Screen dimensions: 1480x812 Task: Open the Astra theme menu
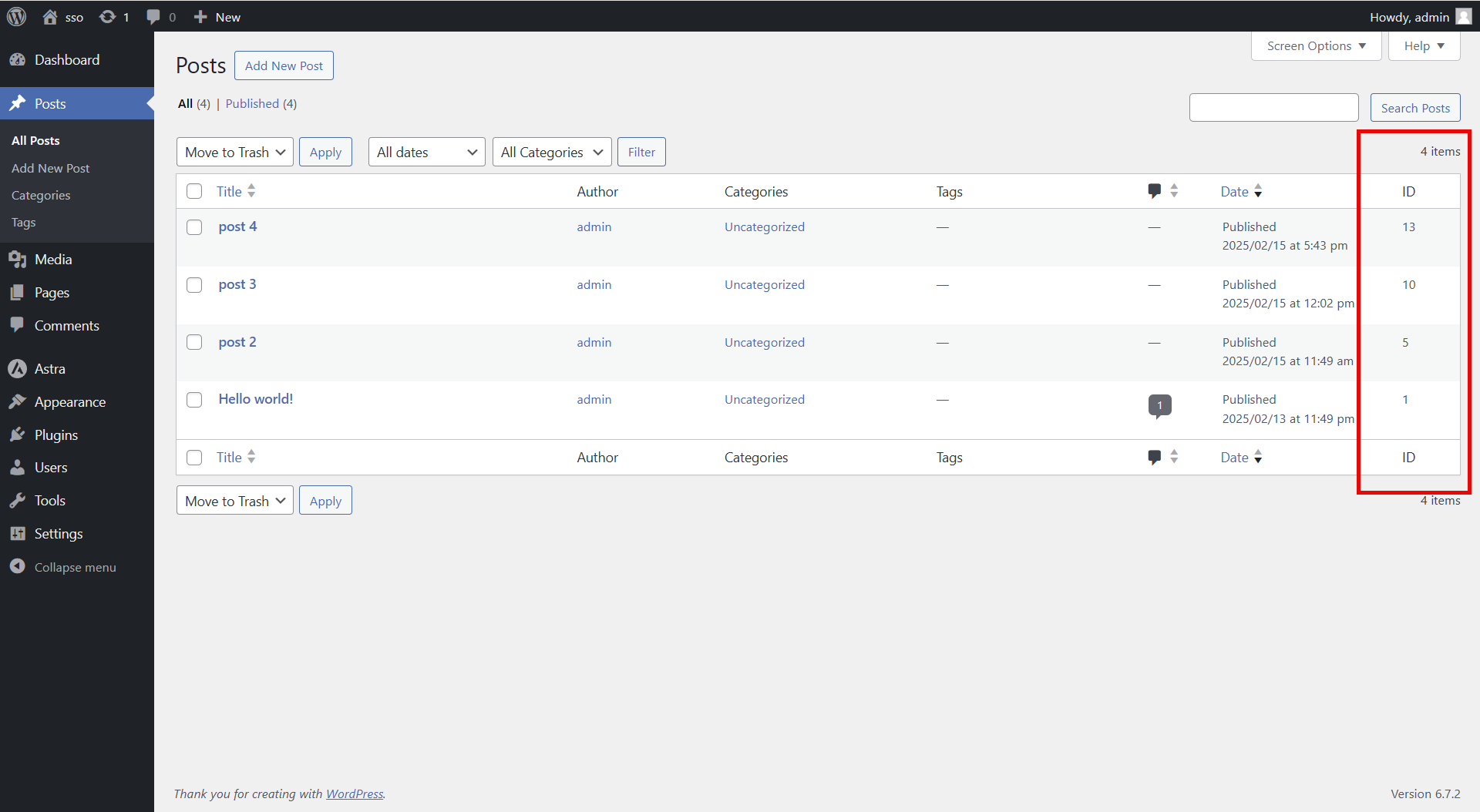pyautogui.click(x=49, y=369)
